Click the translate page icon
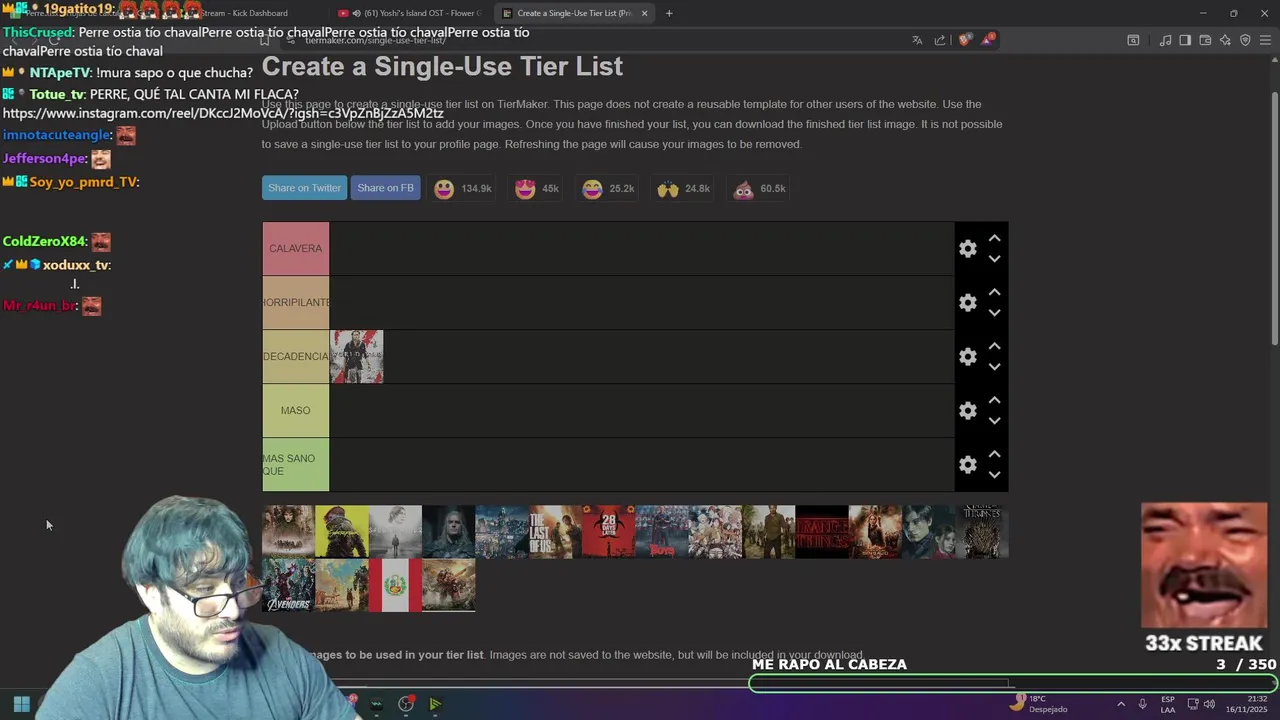 point(917,40)
